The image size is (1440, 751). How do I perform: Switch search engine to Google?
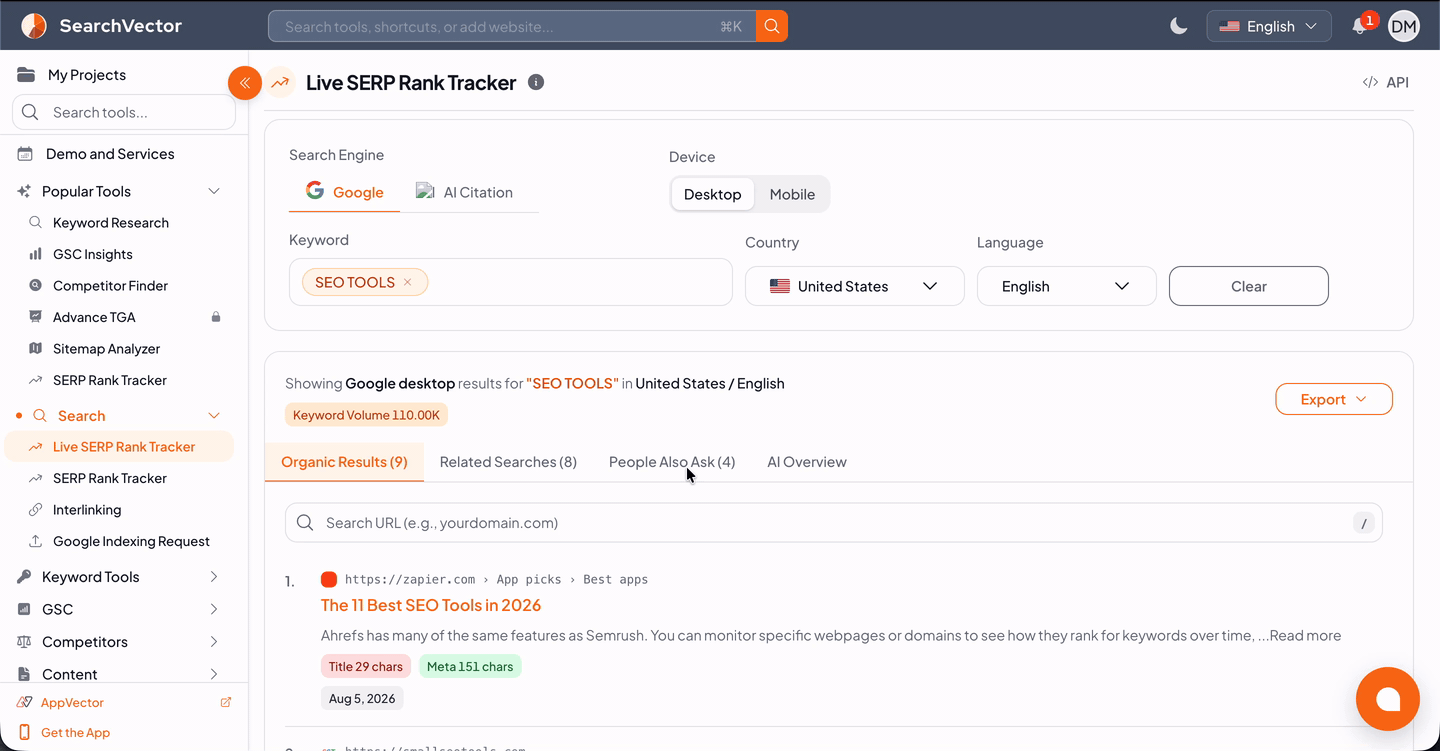344,192
